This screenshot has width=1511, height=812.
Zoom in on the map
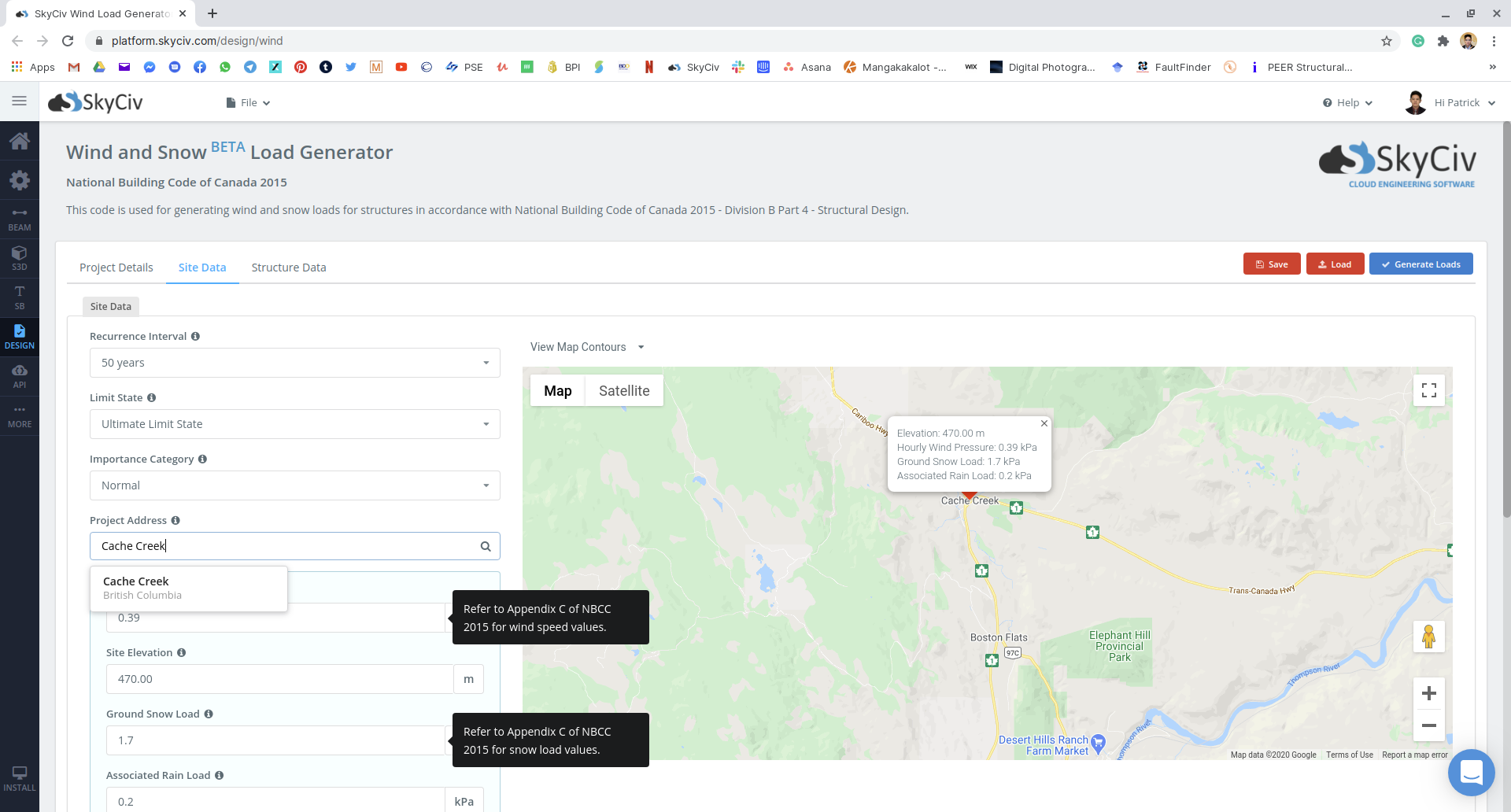1428,693
